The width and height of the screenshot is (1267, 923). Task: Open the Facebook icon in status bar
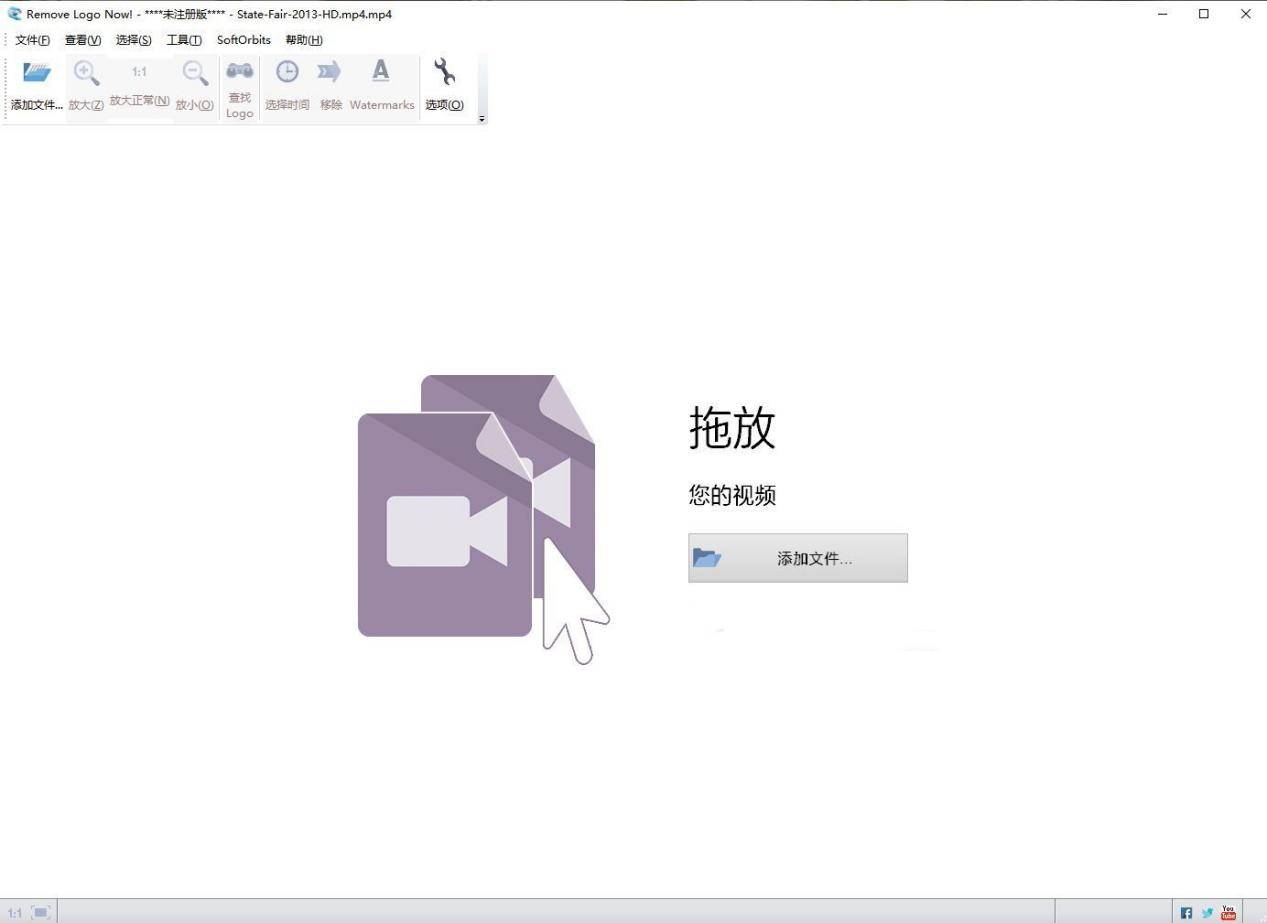pos(1186,912)
